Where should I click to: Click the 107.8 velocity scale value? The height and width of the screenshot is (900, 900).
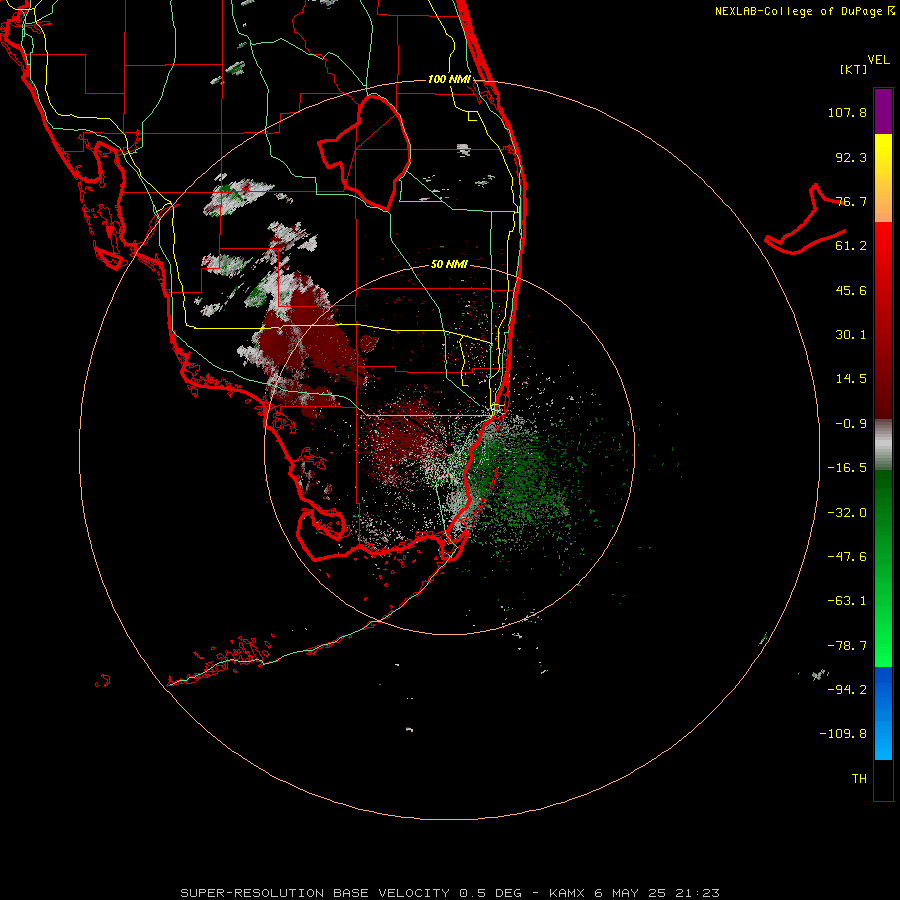[847, 112]
